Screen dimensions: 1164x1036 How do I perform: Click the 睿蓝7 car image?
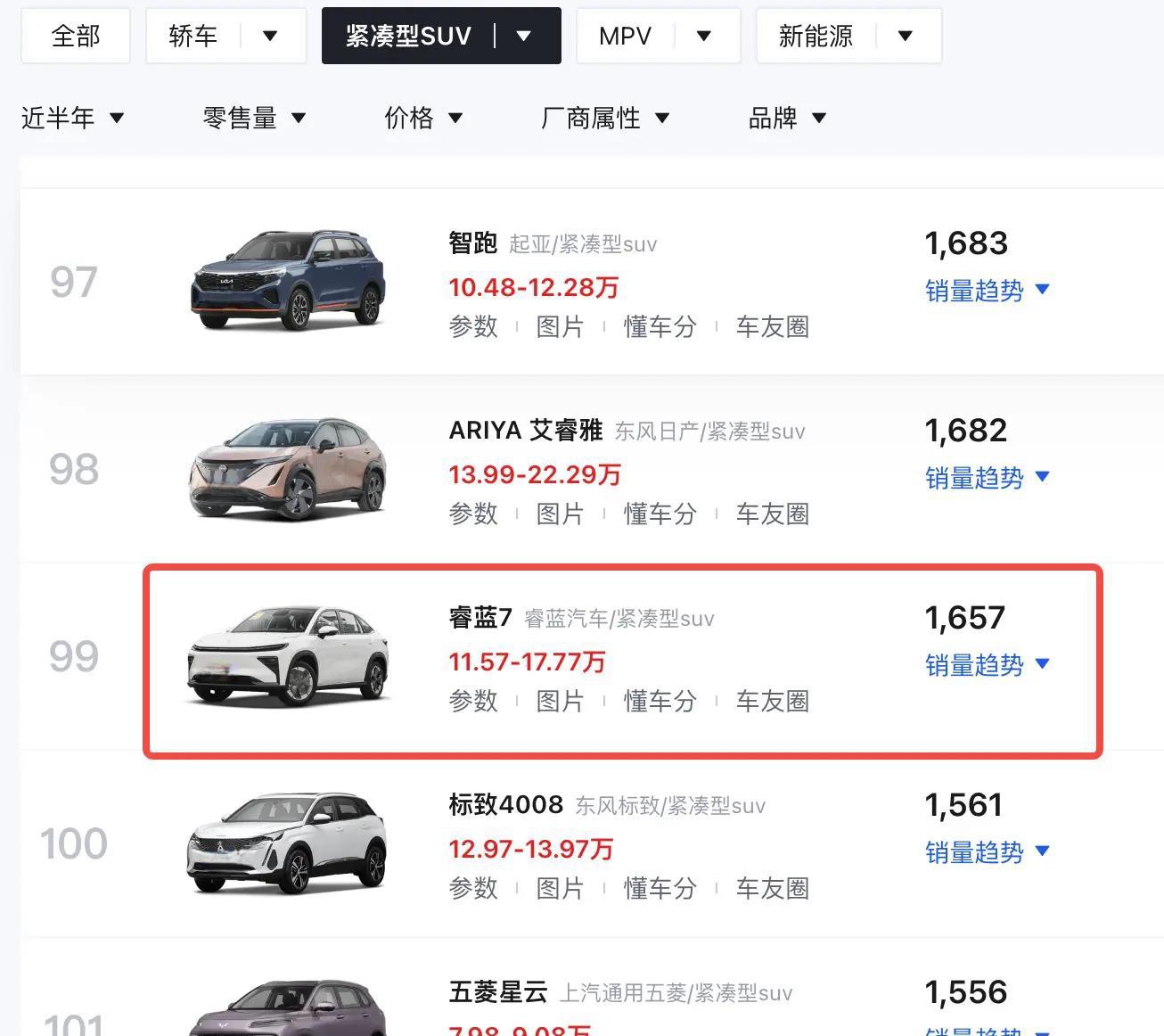[x=288, y=655]
